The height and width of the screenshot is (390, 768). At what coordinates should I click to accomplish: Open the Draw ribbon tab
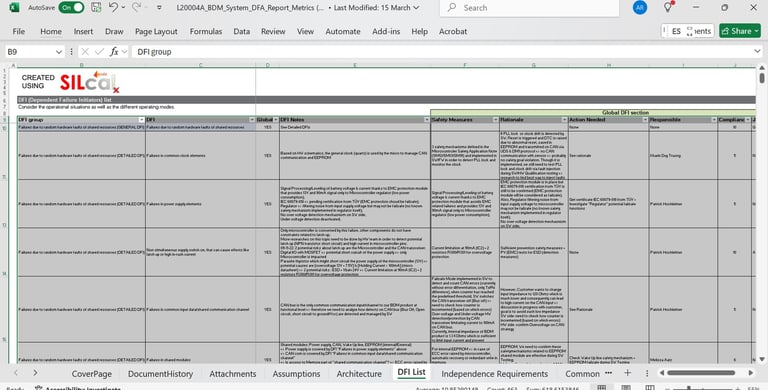(114, 31)
